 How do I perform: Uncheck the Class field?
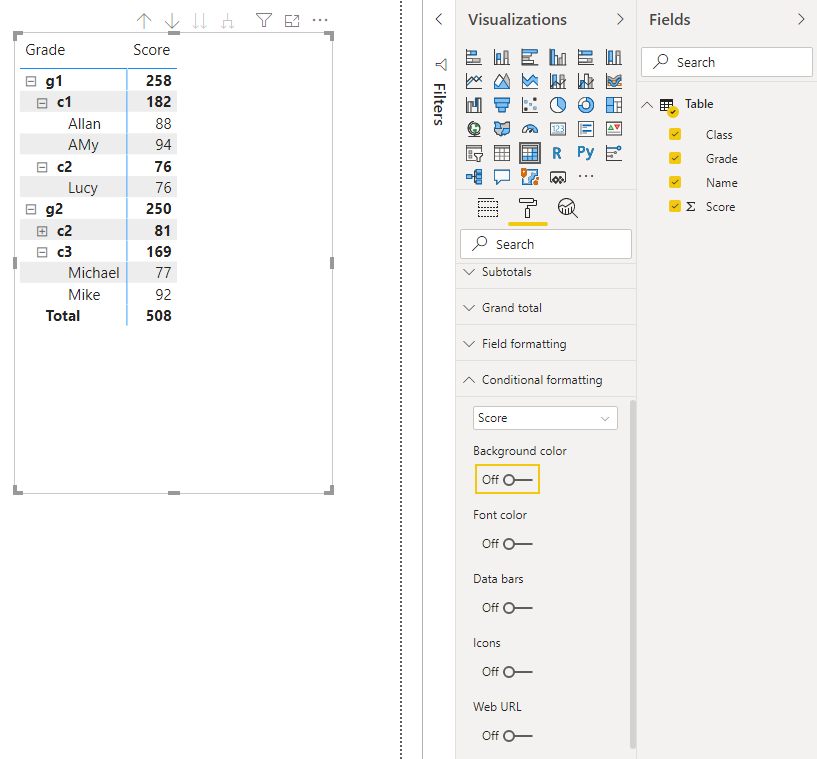pyautogui.click(x=675, y=134)
